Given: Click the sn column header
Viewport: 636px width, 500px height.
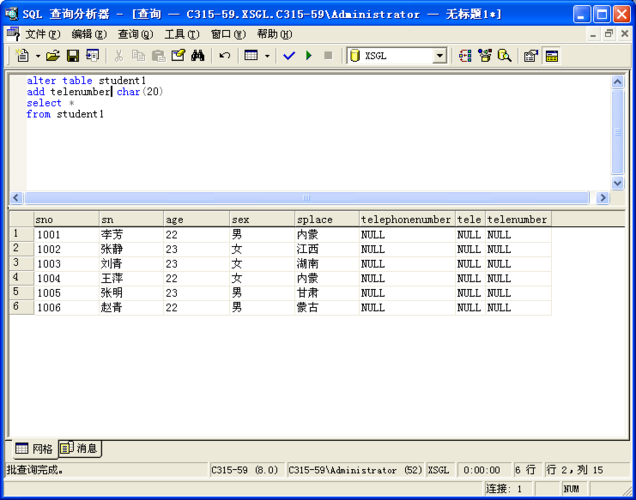Looking at the screenshot, I should 131,219.
